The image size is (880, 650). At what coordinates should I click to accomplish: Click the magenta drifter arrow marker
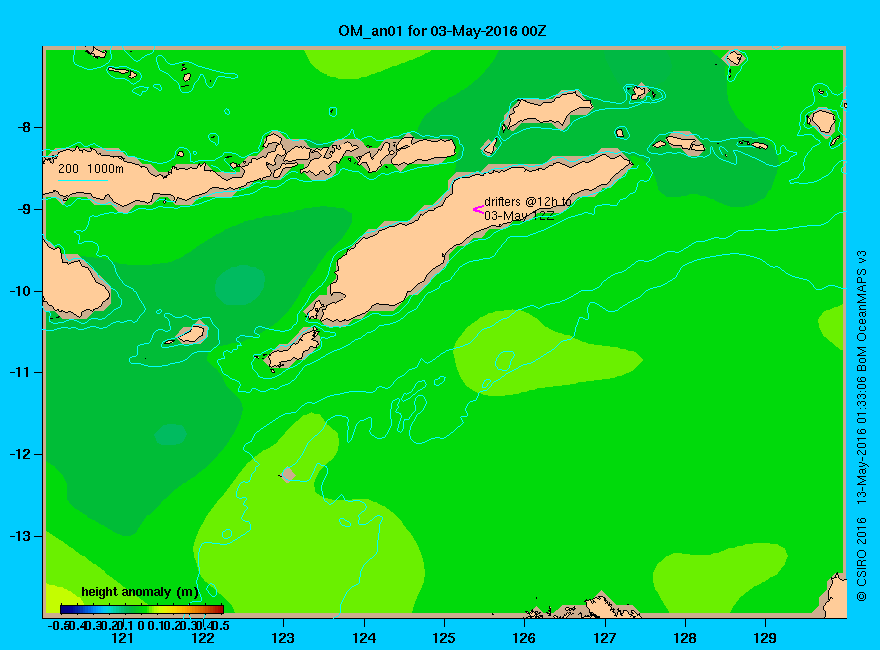pos(478,210)
